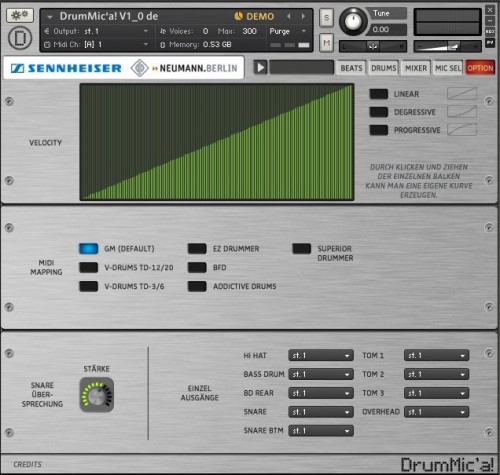Go to previous instrument arrow
The image size is (500, 475).
pyautogui.click(x=289, y=16)
